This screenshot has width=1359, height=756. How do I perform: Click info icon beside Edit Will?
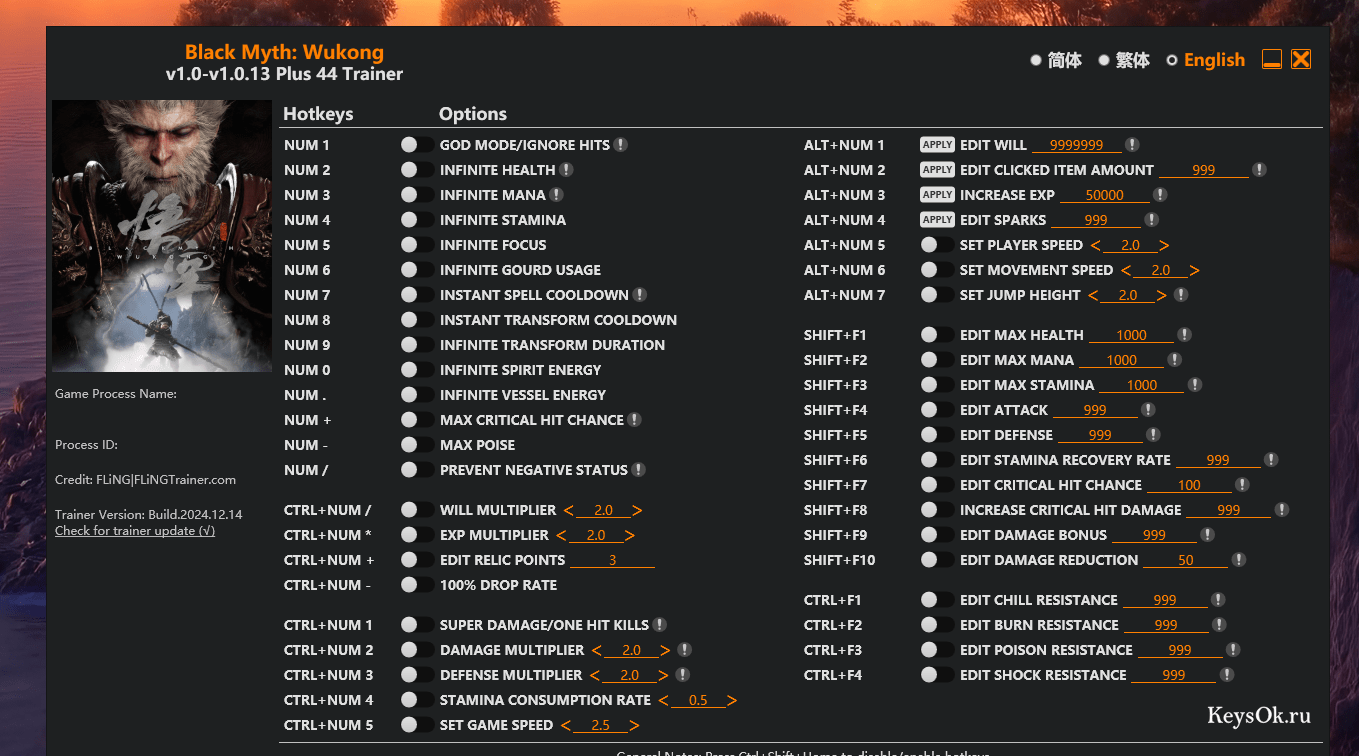click(1132, 145)
